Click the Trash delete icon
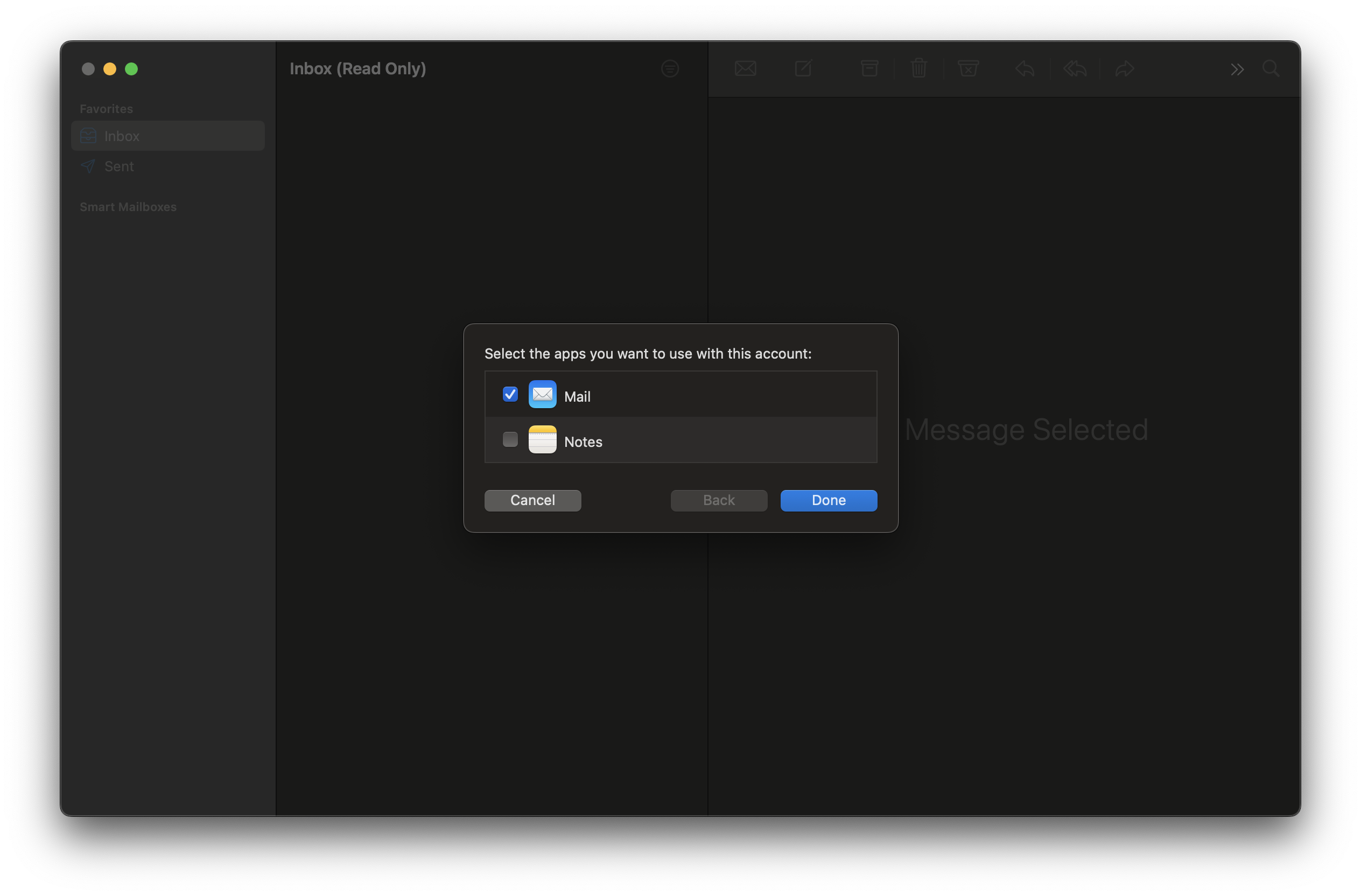This screenshot has width=1361, height=896. pyautogui.click(x=918, y=68)
